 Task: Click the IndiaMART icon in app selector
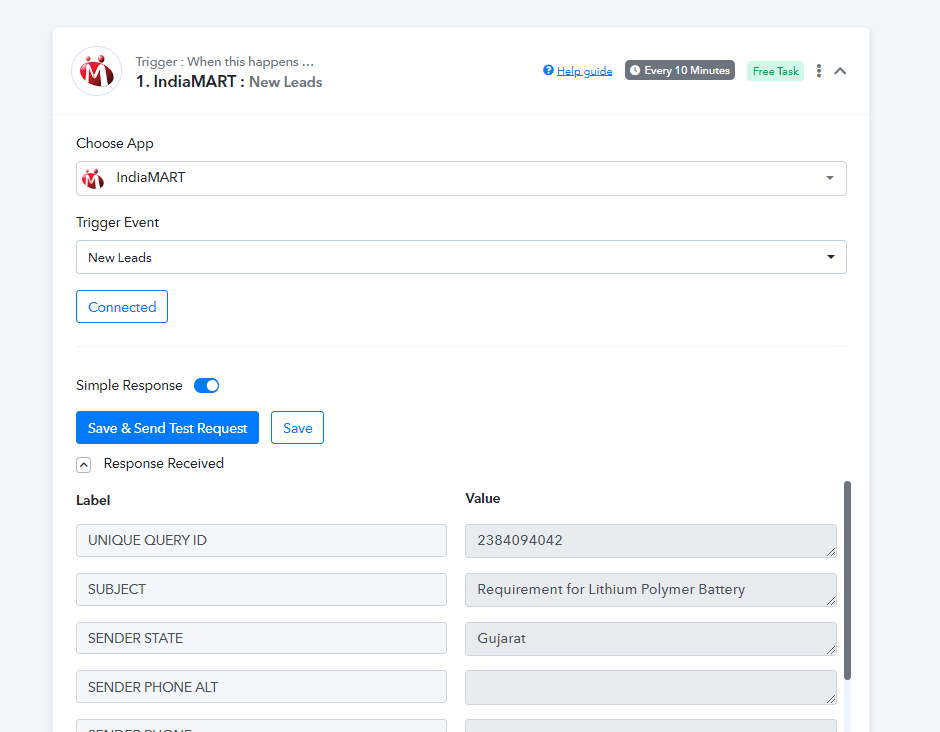[x=93, y=178]
